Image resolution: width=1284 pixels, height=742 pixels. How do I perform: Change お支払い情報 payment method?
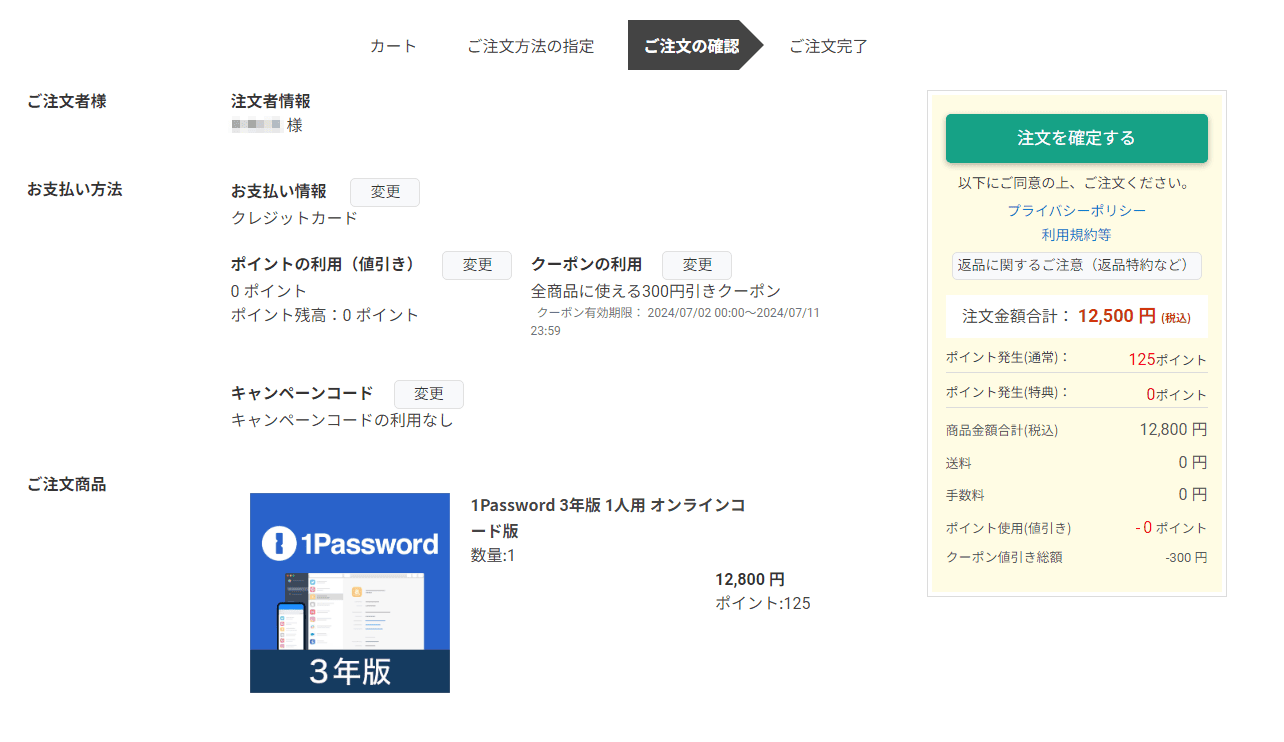[385, 192]
